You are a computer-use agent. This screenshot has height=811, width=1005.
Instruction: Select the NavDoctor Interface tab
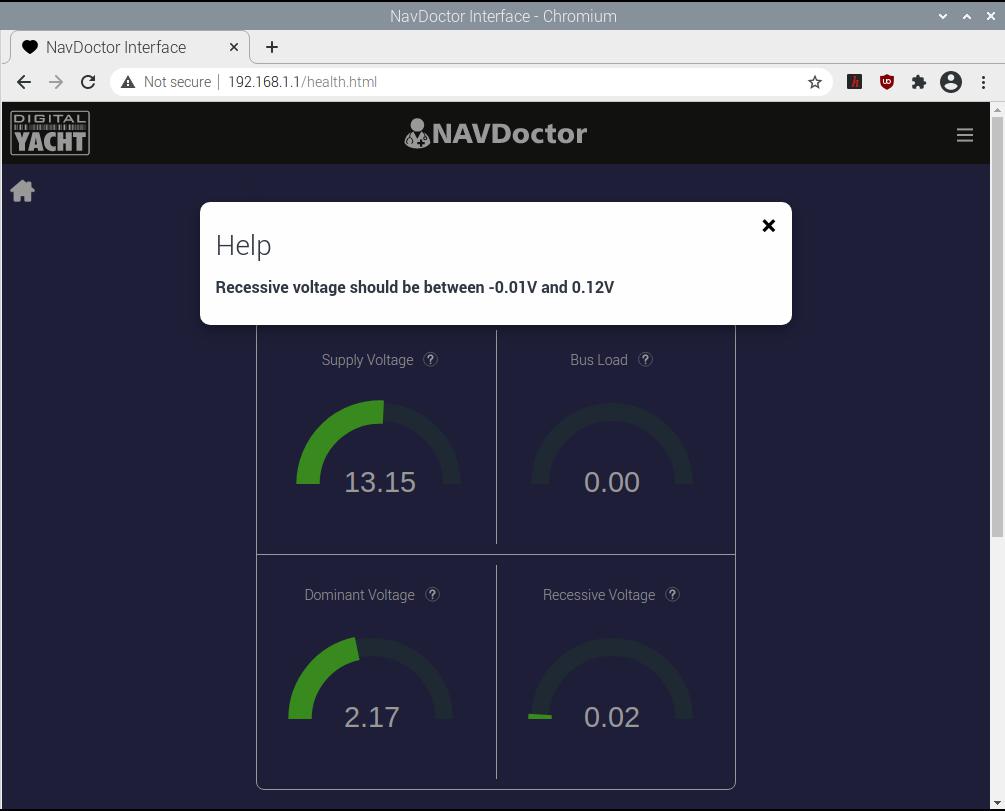(x=115, y=47)
